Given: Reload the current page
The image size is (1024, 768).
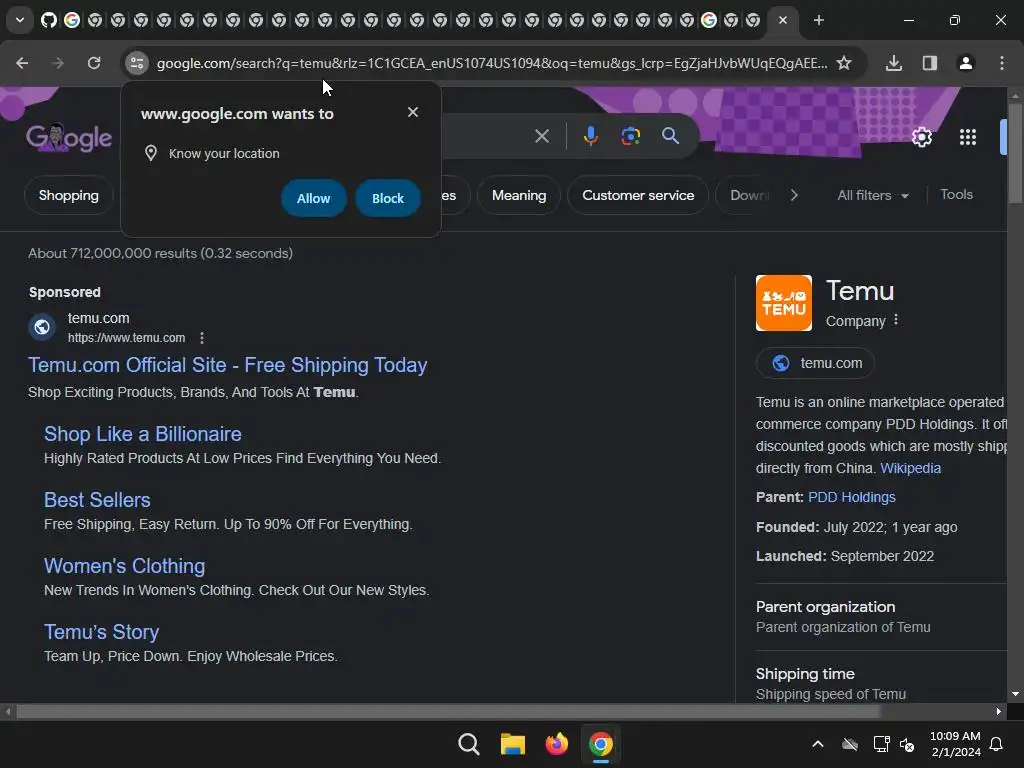Looking at the screenshot, I should 94,63.
